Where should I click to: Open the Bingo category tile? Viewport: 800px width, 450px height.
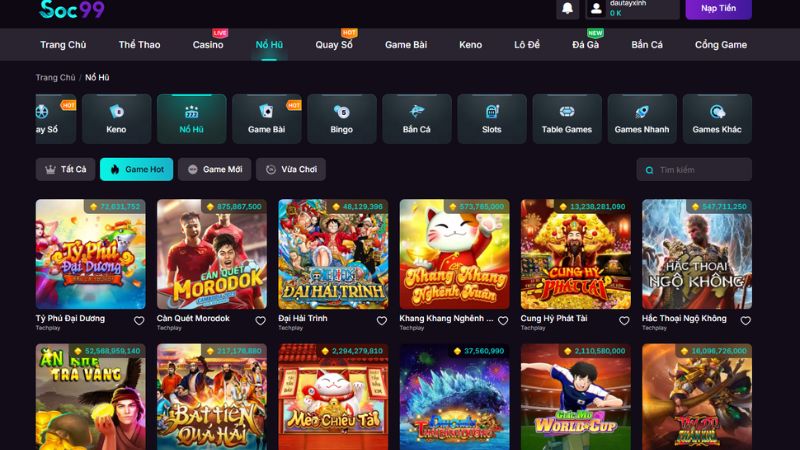tap(341, 118)
